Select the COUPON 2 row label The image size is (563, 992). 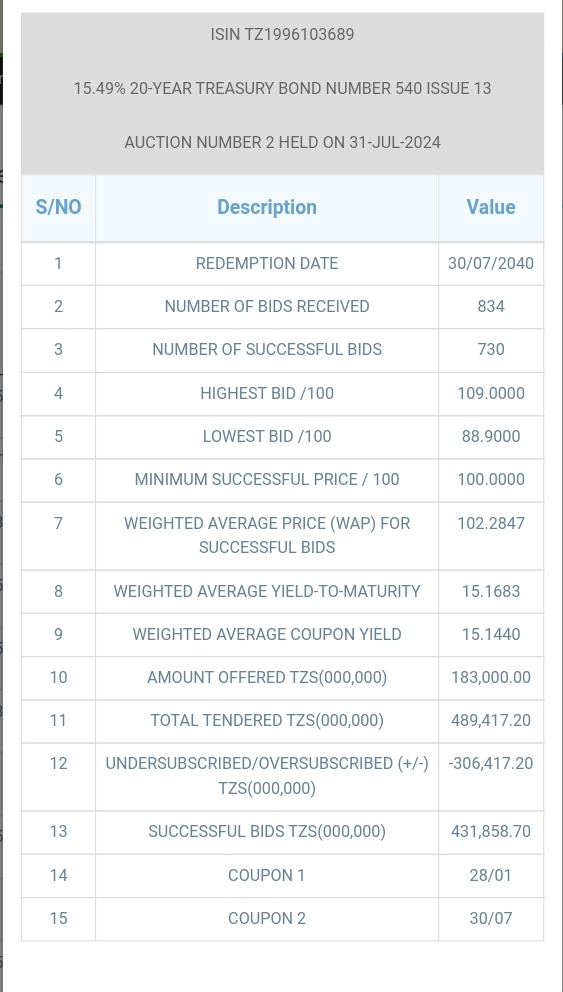click(267, 919)
